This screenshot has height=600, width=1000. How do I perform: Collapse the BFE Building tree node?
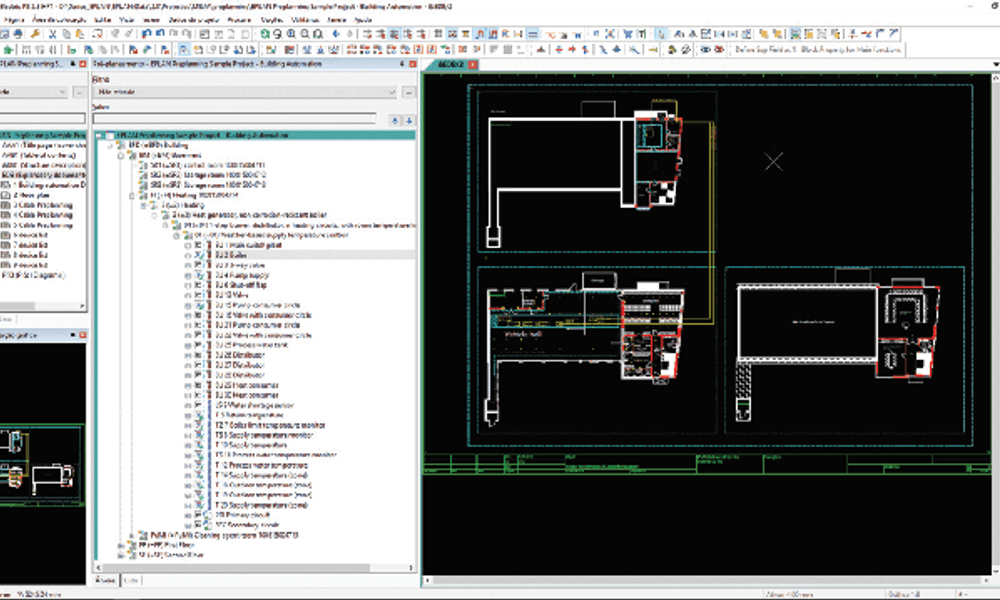[110, 145]
